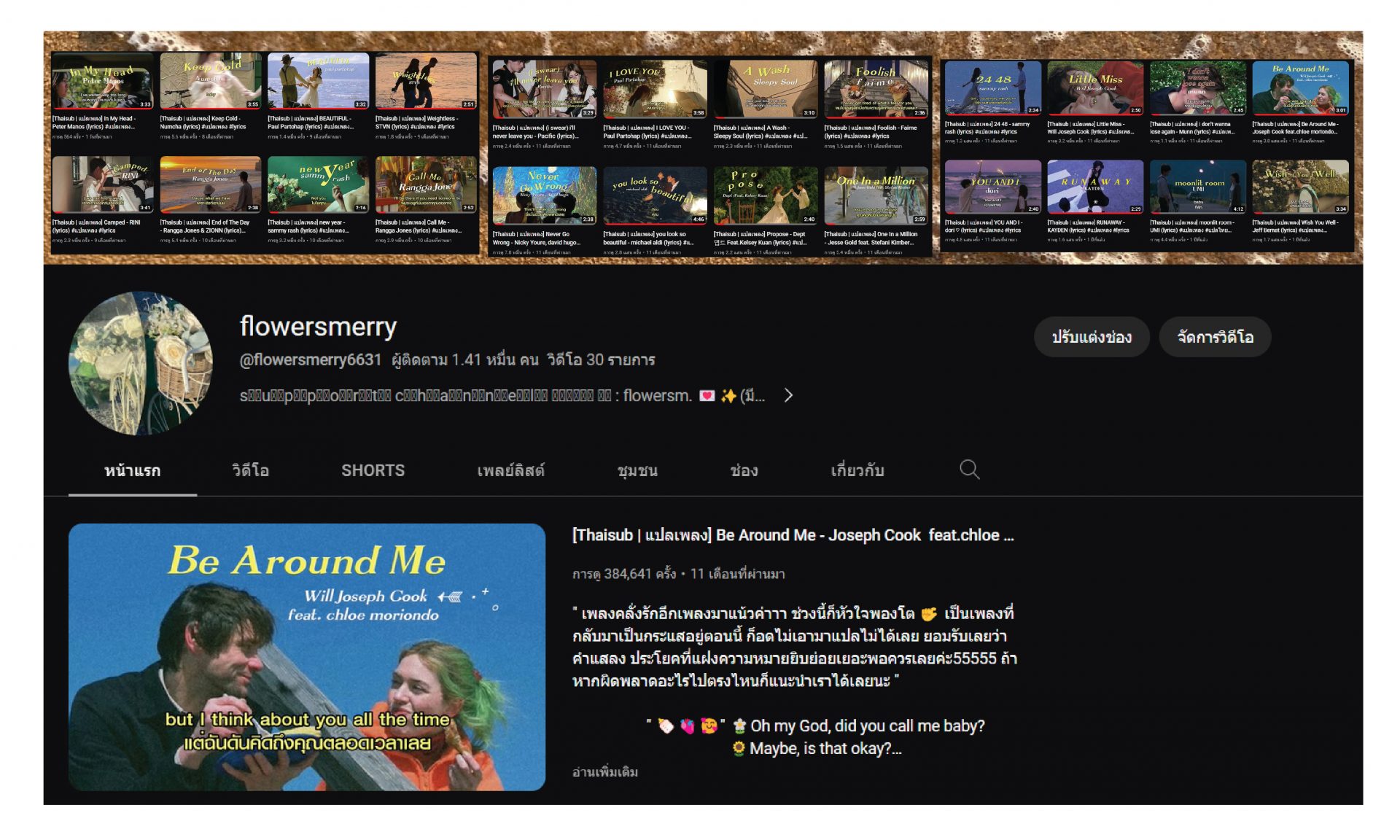The width and height of the screenshot is (1400, 840).
Task: Click the YOU AND I dori thumbnail
Action: tap(993, 187)
